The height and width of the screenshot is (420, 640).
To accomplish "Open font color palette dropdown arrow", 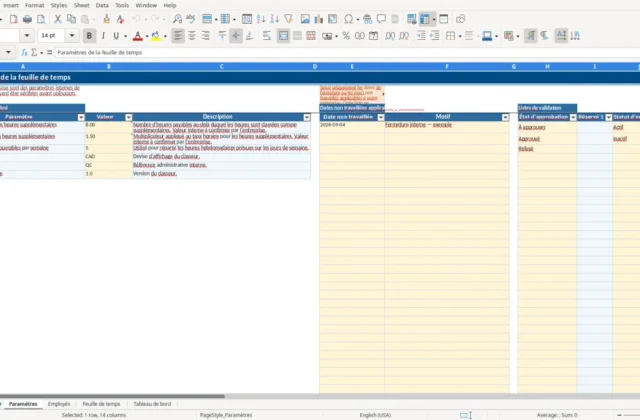I will coord(147,36).
